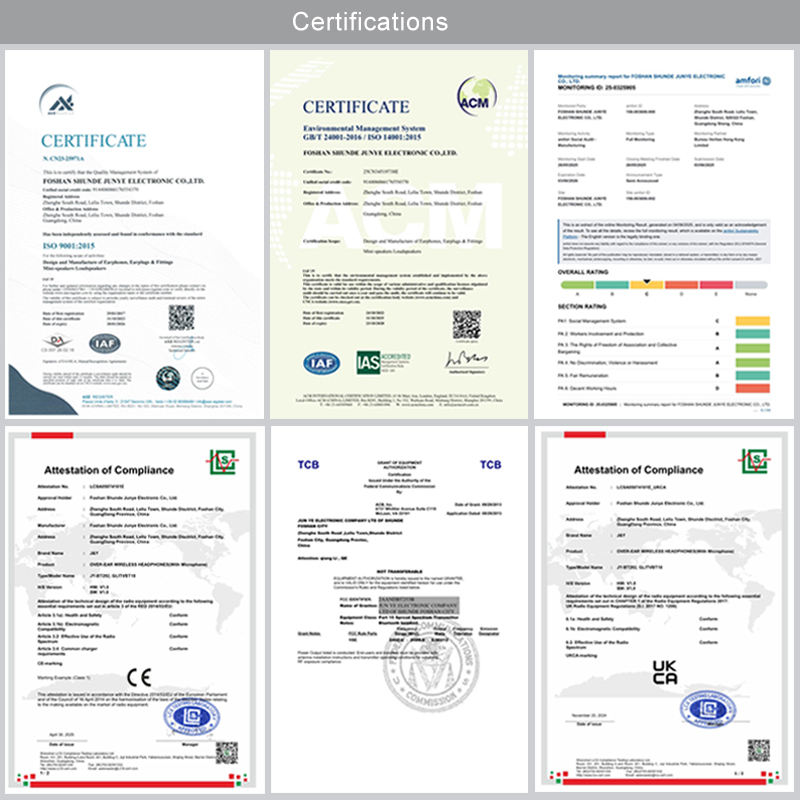Click the blue IAF oval on ACM certificate
Image resolution: width=800 pixels, height=800 pixels.
tap(321, 363)
